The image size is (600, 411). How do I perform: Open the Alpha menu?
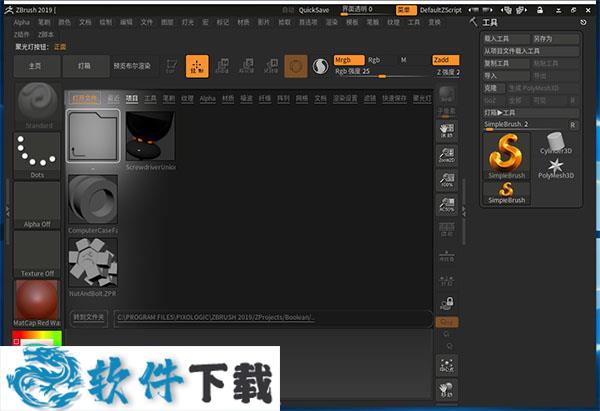[x=21, y=23]
